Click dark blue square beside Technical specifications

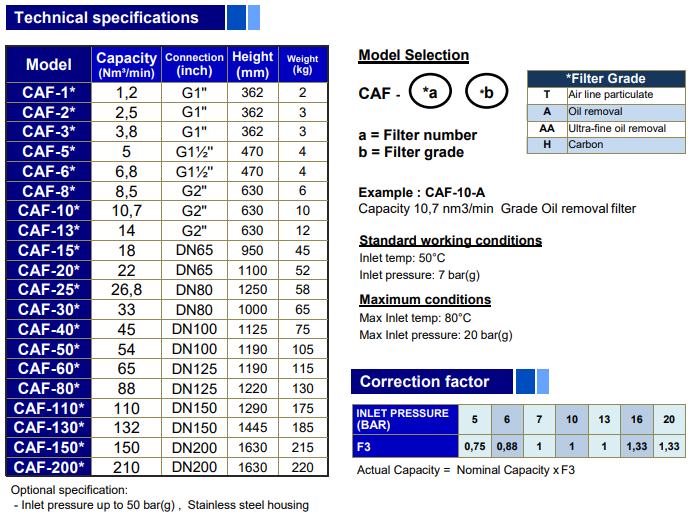235,17
